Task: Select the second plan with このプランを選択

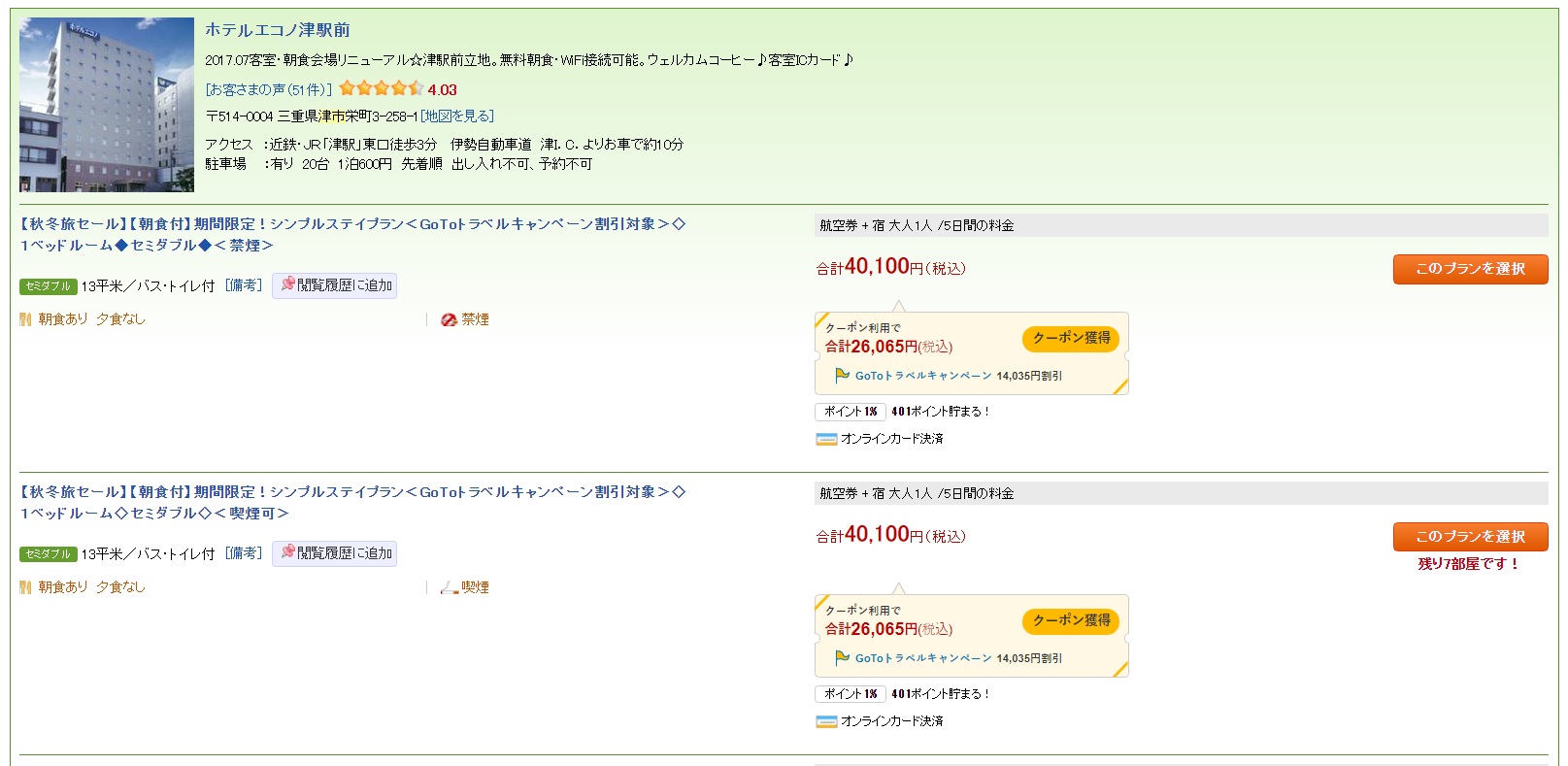Action: coord(1470,537)
